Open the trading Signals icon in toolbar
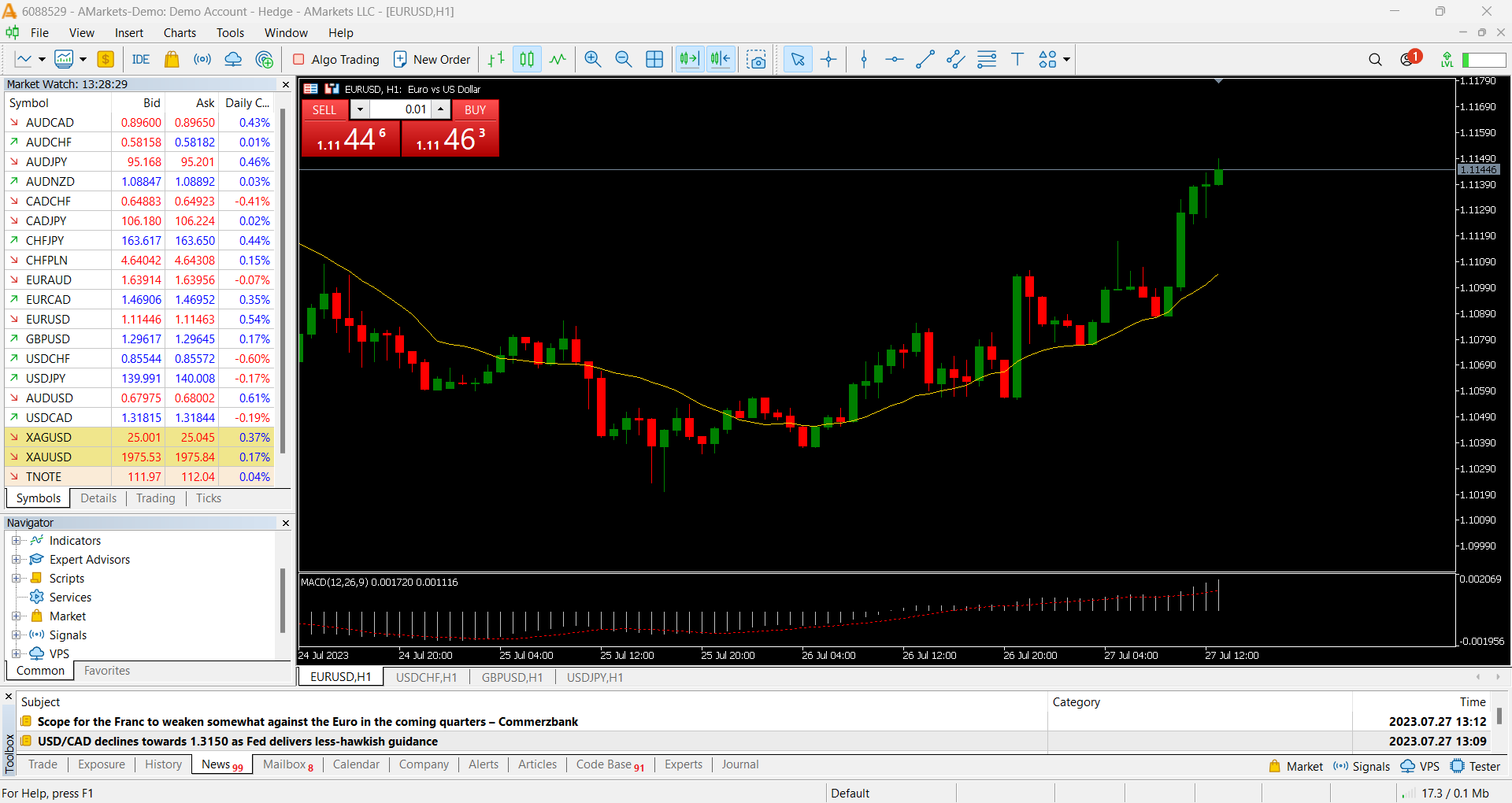The width and height of the screenshot is (1512, 803). click(202, 59)
